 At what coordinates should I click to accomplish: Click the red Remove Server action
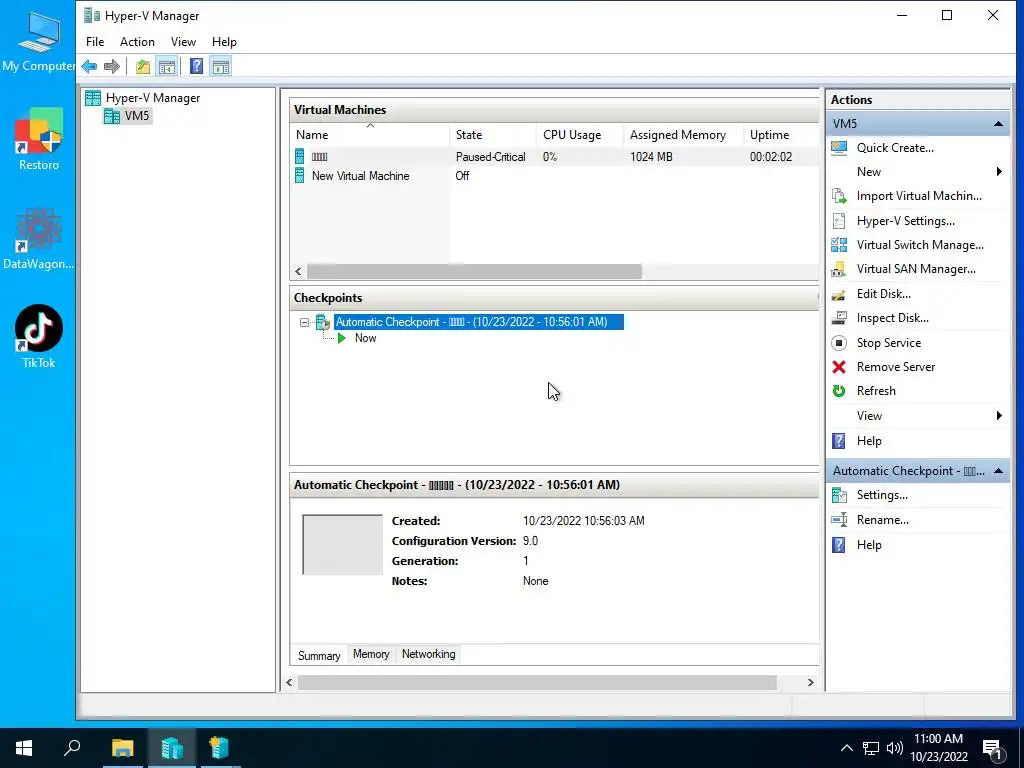[895, 367]
